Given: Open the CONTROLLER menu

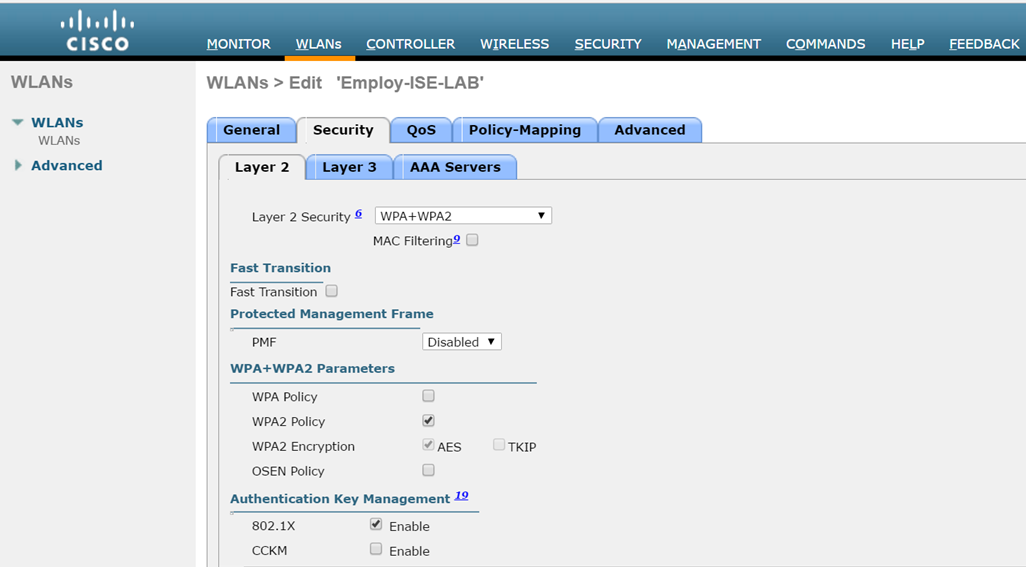Looking at the screenshot, I should pyautogui.click(x=410, y=44).
